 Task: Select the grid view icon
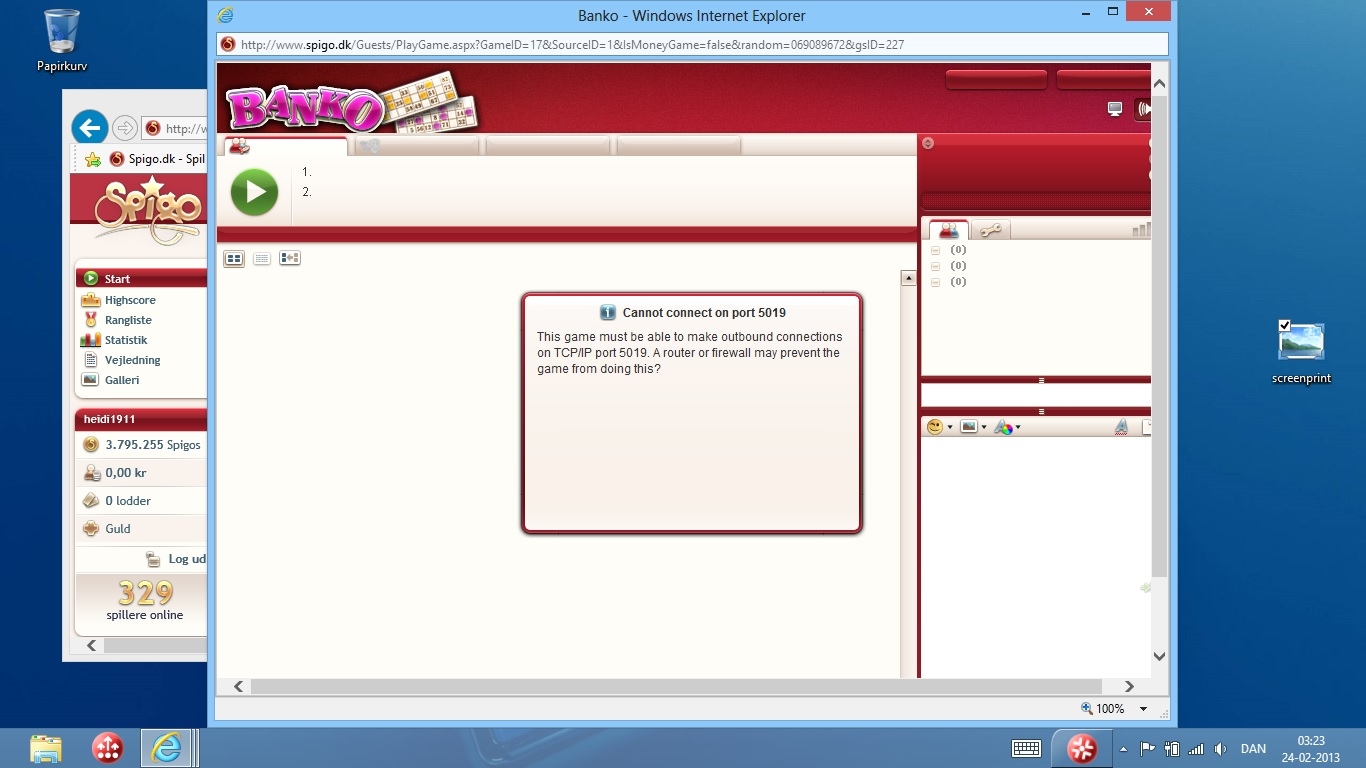tap(234, 259)
